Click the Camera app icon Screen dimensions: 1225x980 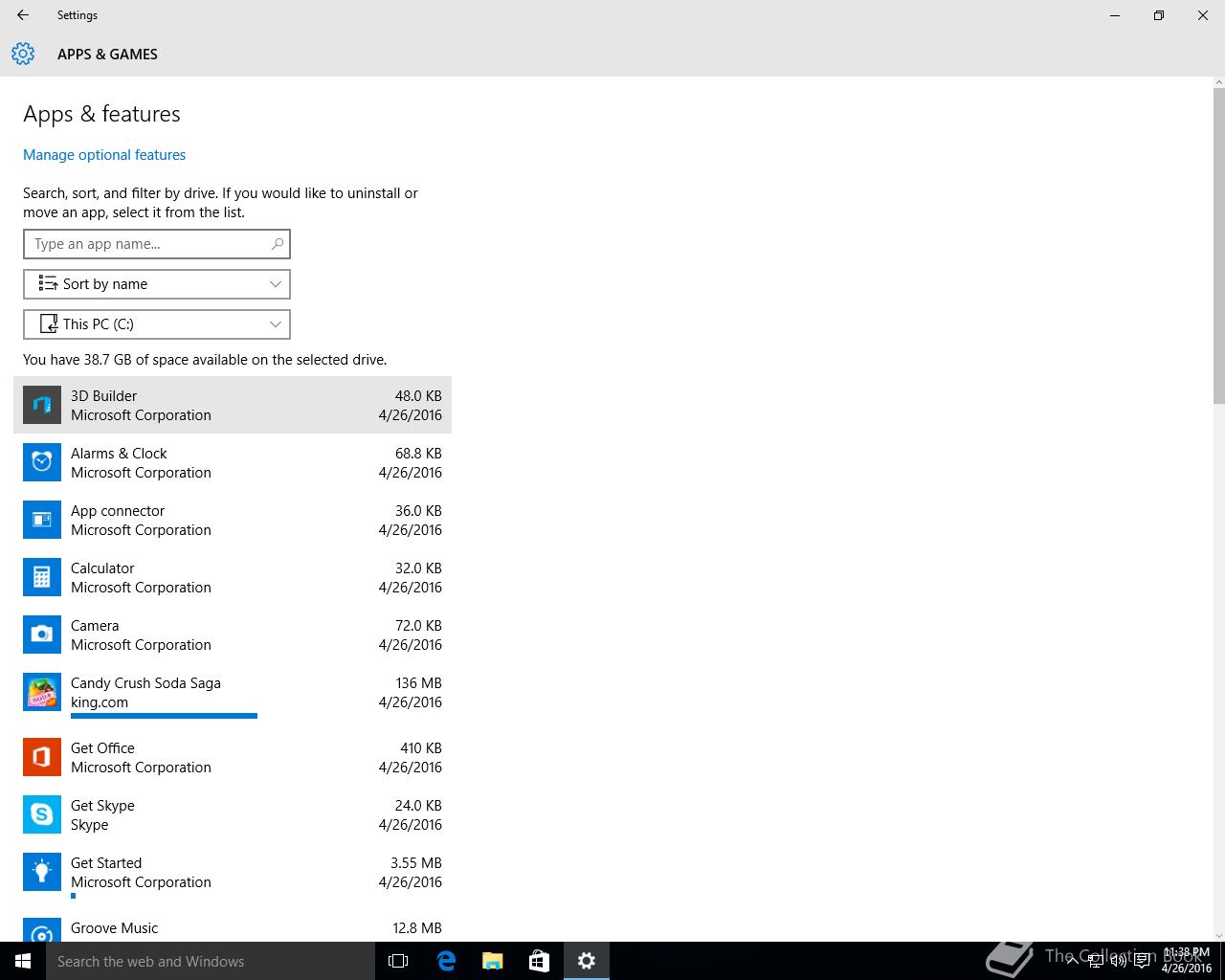click(42, 635)
